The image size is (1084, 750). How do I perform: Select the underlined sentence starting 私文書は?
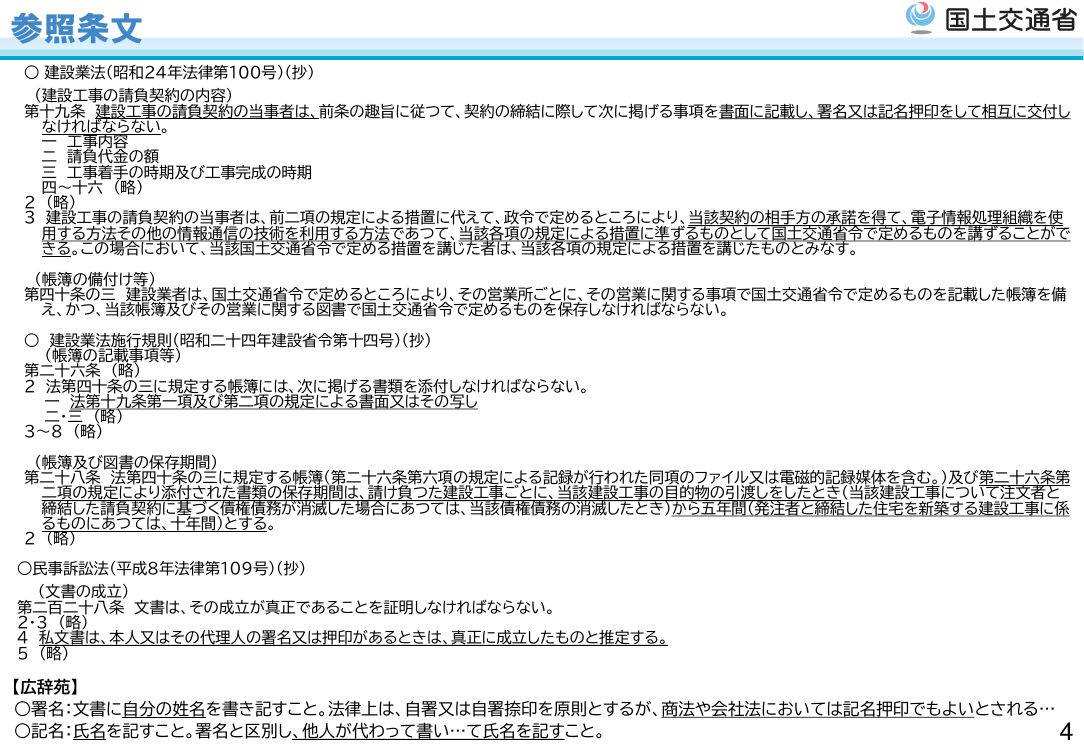[353, 637]
